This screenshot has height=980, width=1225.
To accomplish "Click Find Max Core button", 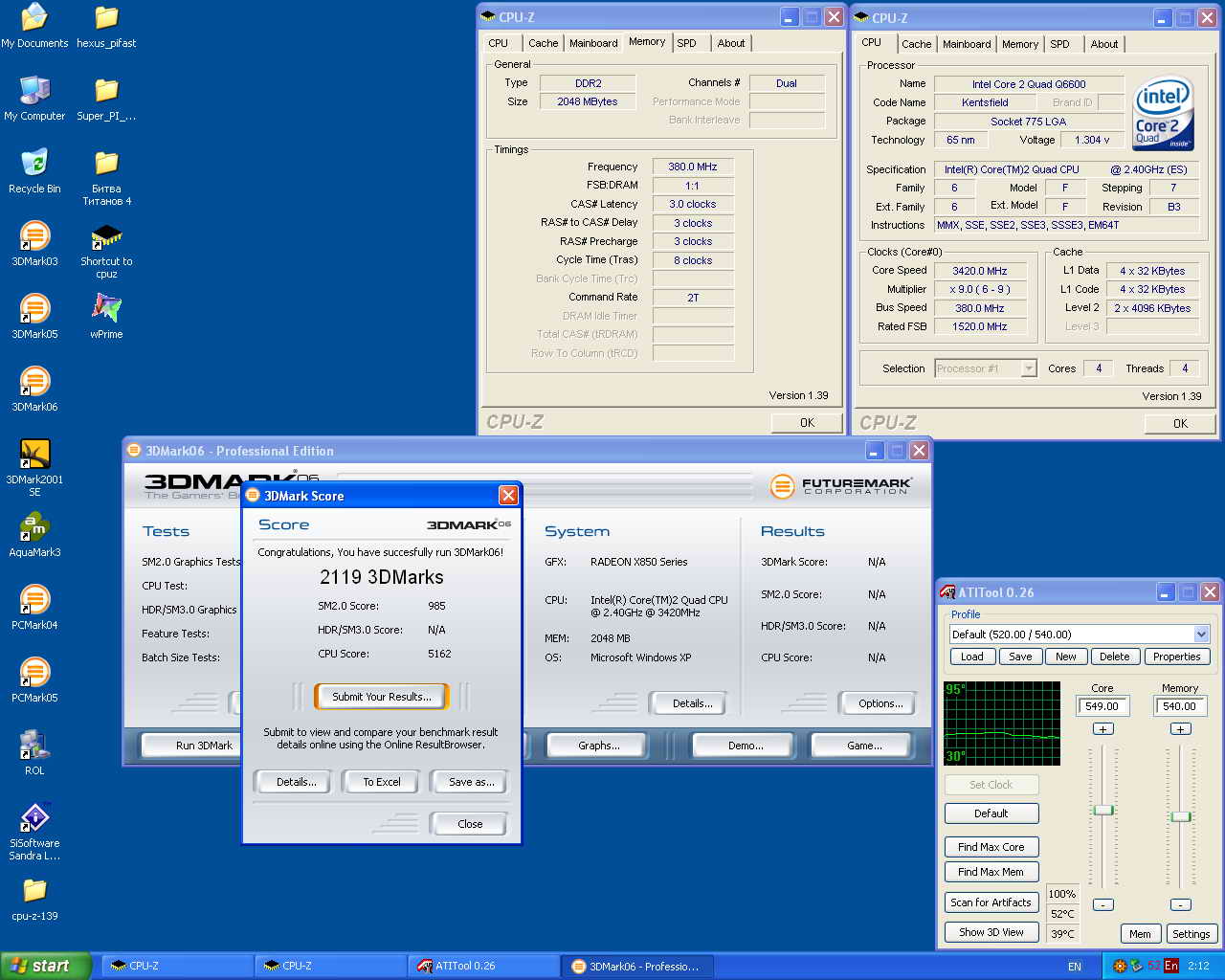I will (991, 847).
